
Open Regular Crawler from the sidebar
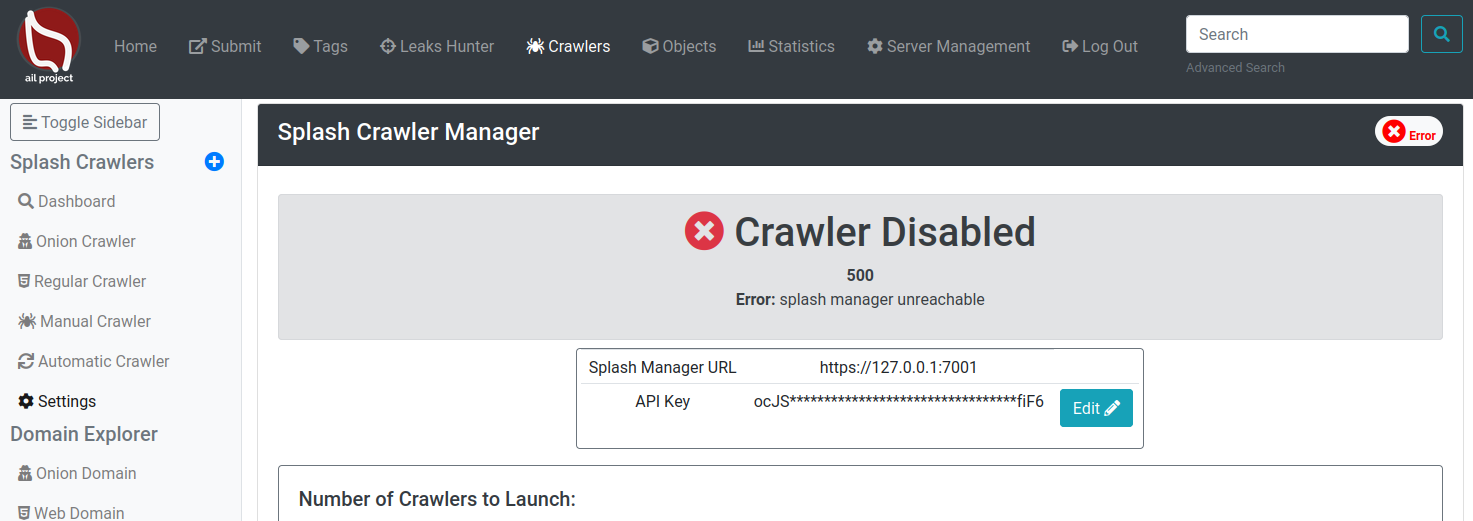coord(82,281)
